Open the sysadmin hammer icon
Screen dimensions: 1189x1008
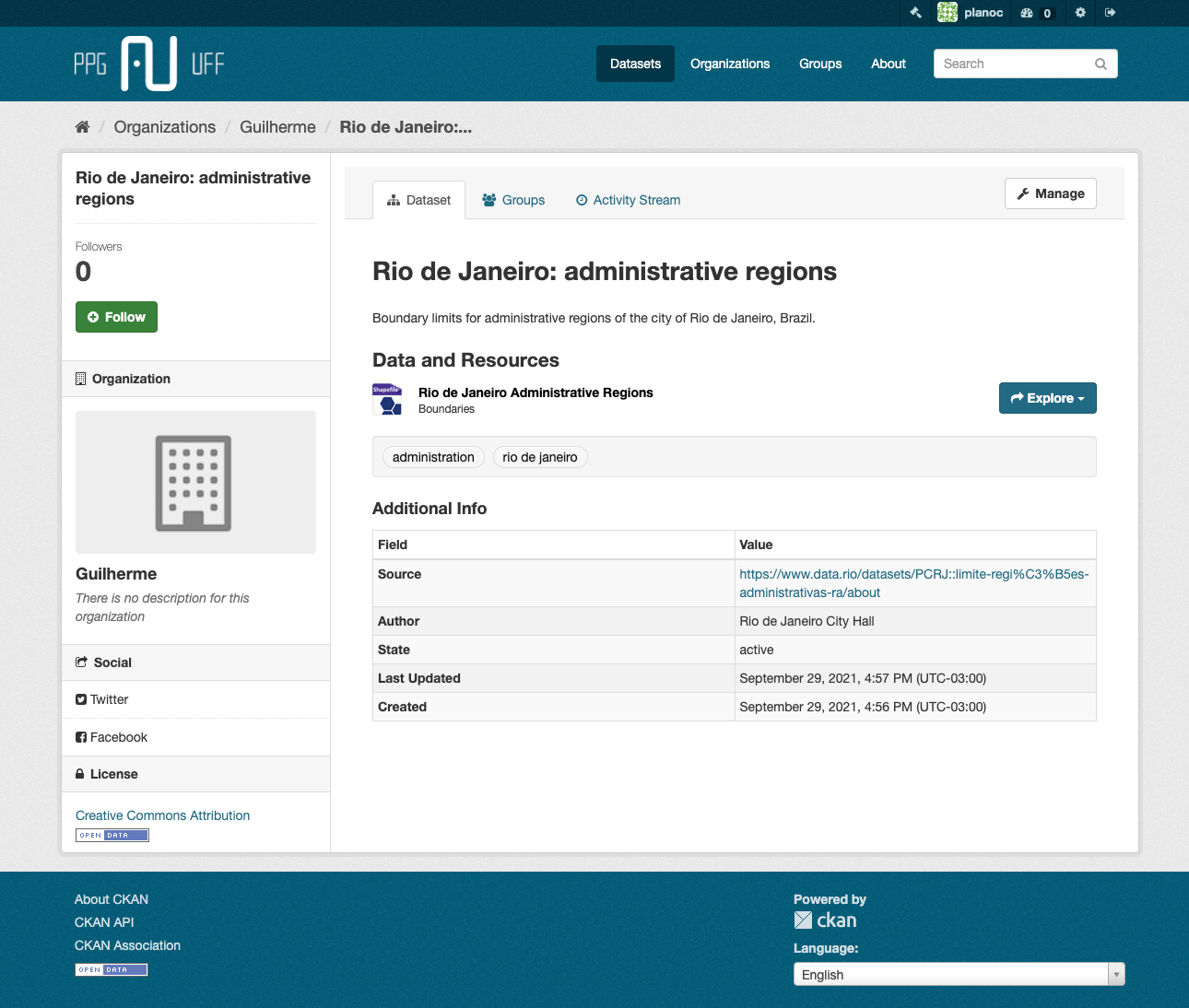pyautogui.click(x=915, y=13)
